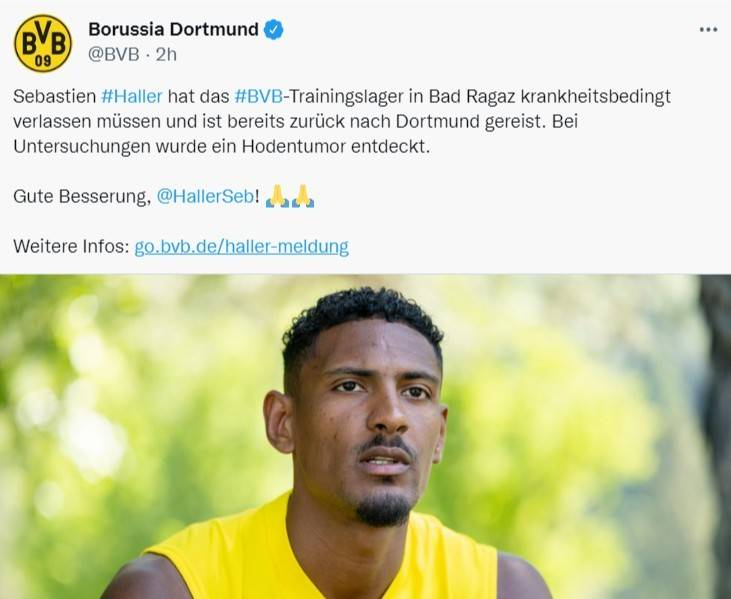Click the blue verified badge
This screenshot has width=731, height=599.
tap(274, 29)
